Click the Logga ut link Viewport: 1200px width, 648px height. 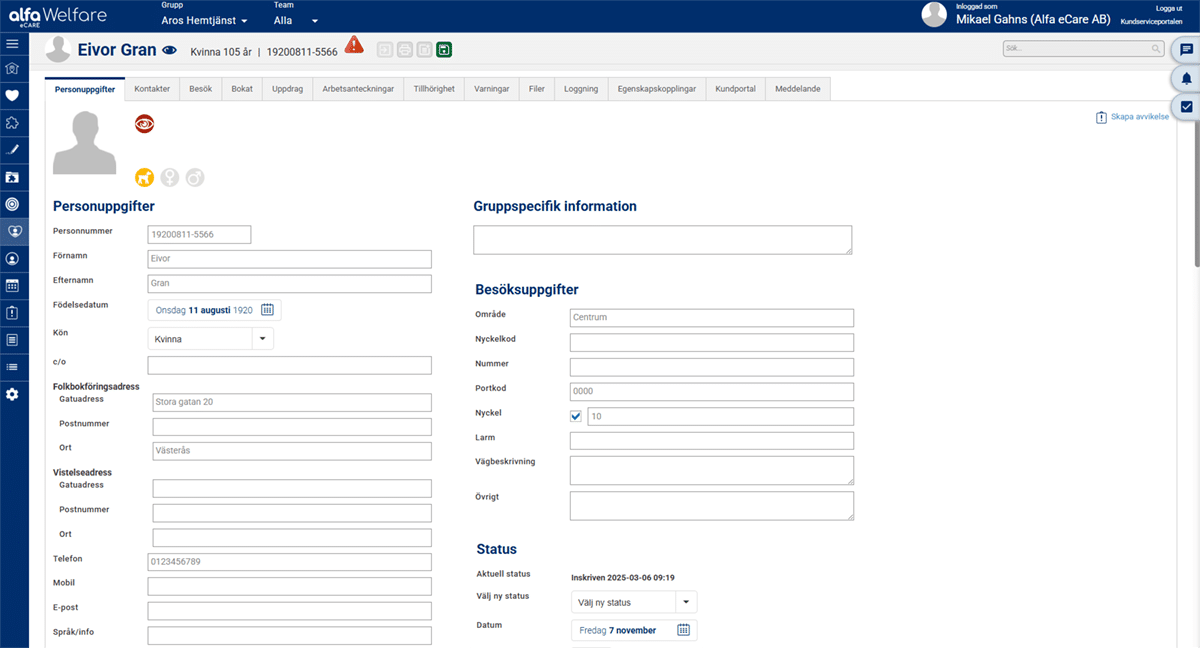[1169, 8]
